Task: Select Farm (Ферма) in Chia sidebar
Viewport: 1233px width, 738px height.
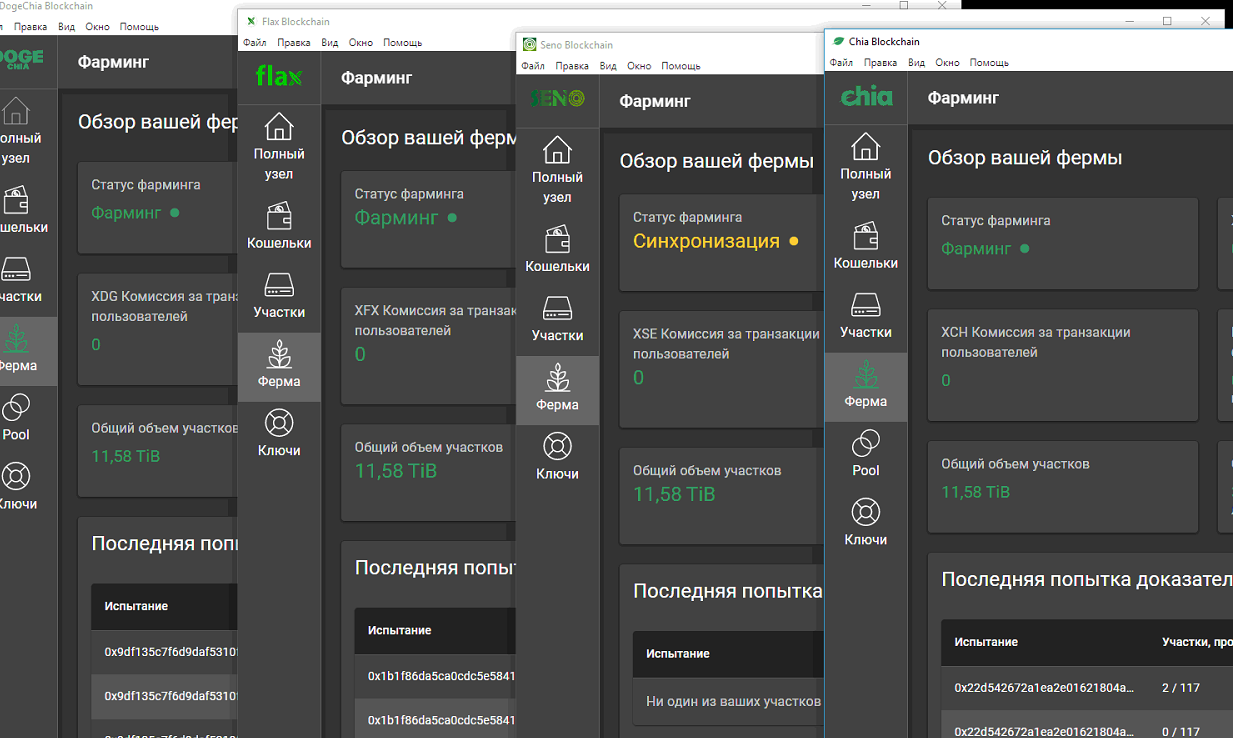Action: pos(865,387)
